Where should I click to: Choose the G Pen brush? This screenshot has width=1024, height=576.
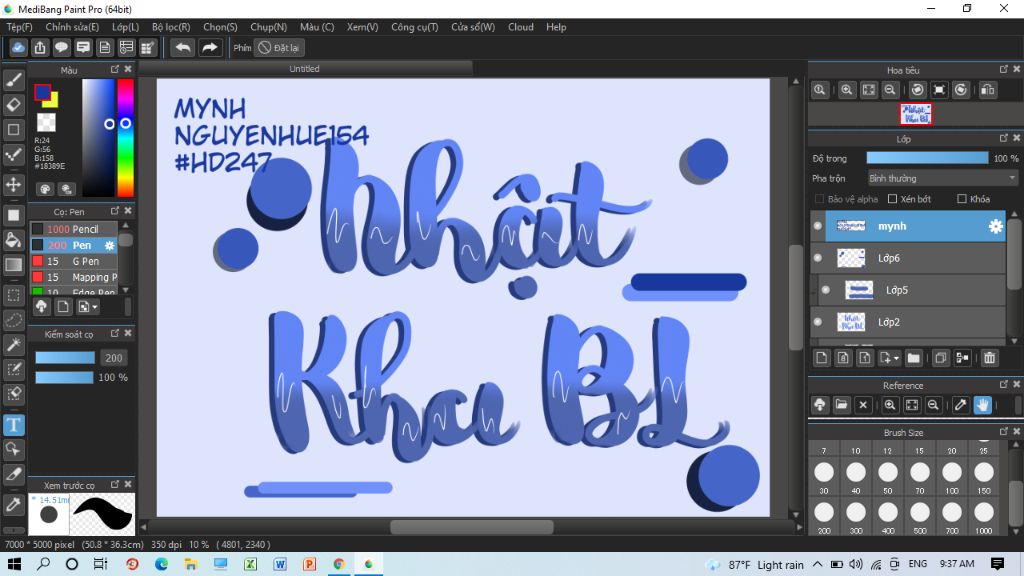[74, 261]
